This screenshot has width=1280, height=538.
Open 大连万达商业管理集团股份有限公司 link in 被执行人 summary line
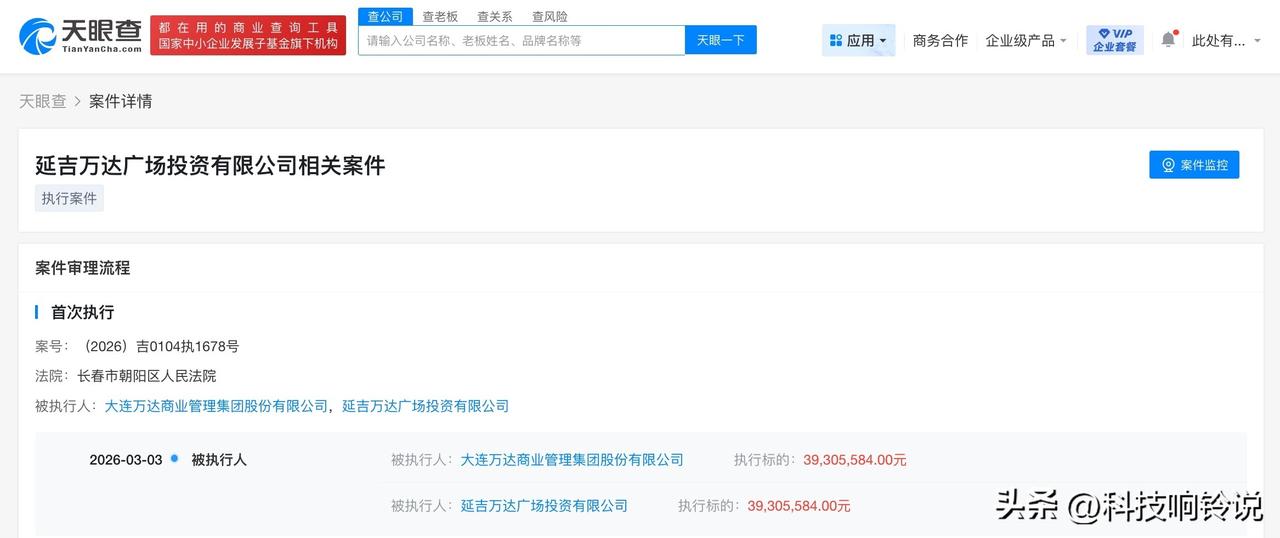coord(216,406)
